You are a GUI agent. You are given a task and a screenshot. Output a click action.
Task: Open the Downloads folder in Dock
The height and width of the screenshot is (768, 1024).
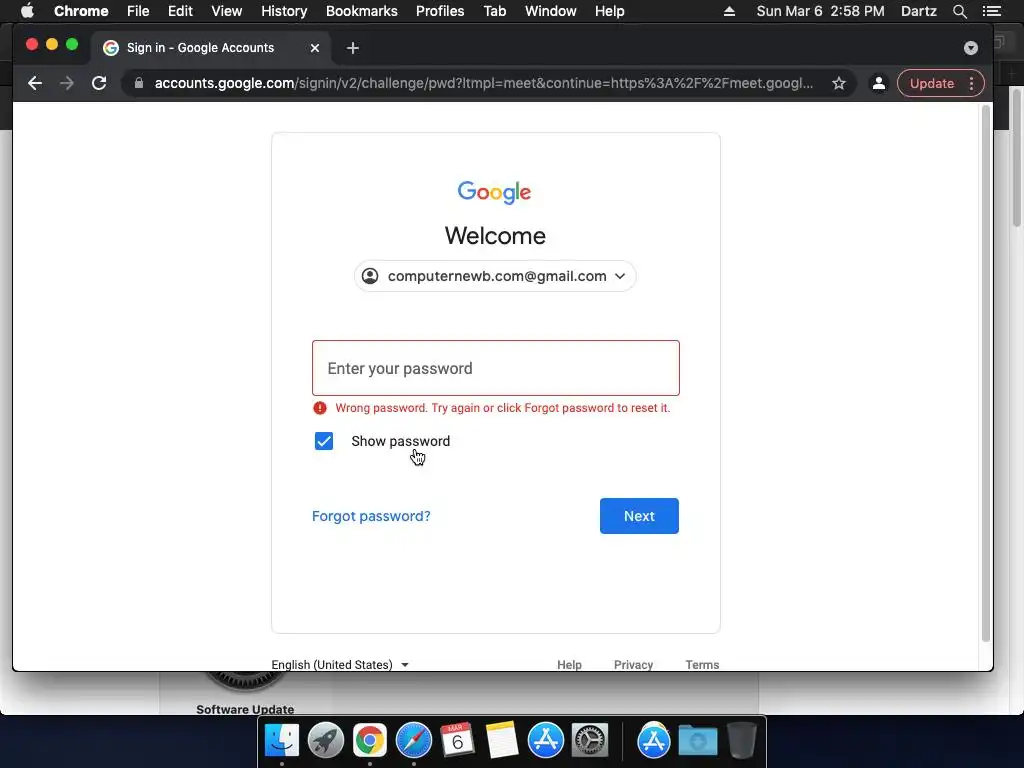pos(697,741)
